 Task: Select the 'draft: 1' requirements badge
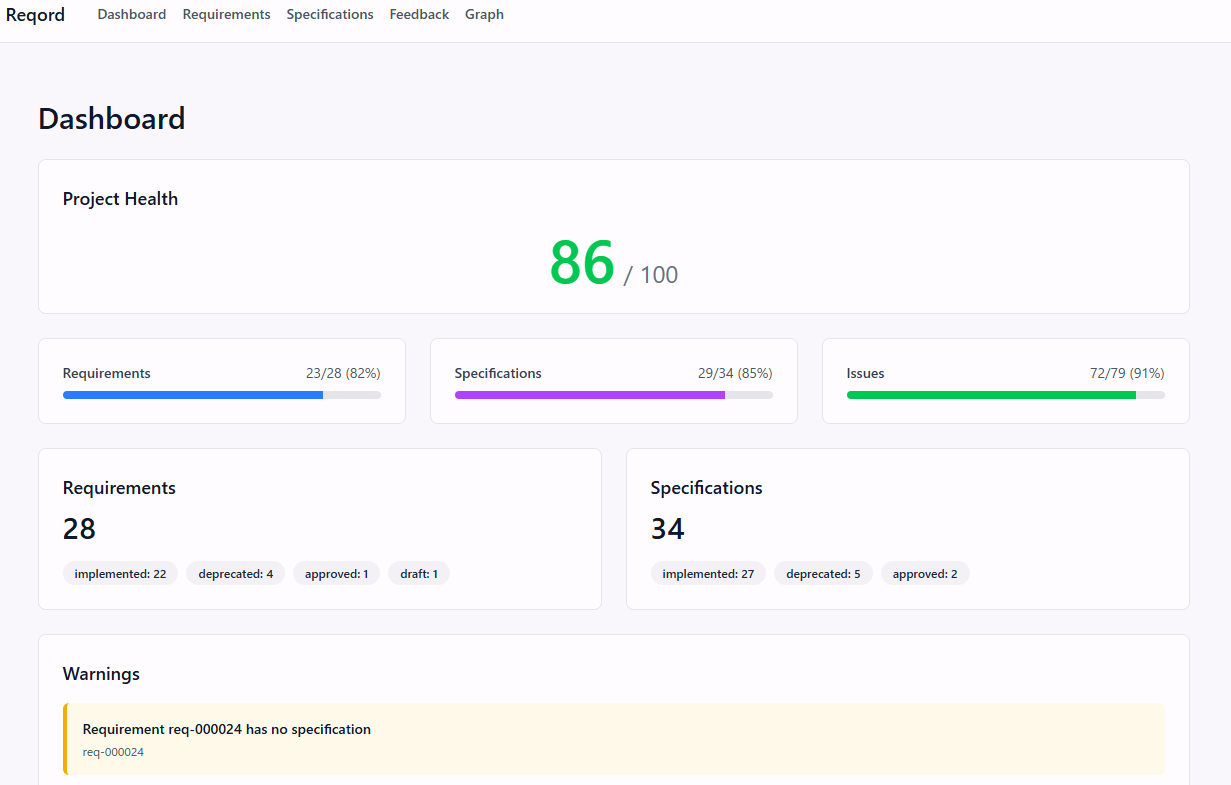(419, 573)
